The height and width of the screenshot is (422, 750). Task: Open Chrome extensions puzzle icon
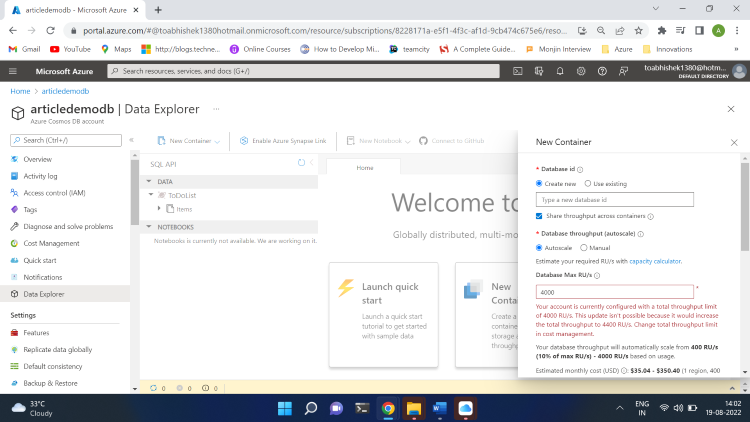(662, 31)
